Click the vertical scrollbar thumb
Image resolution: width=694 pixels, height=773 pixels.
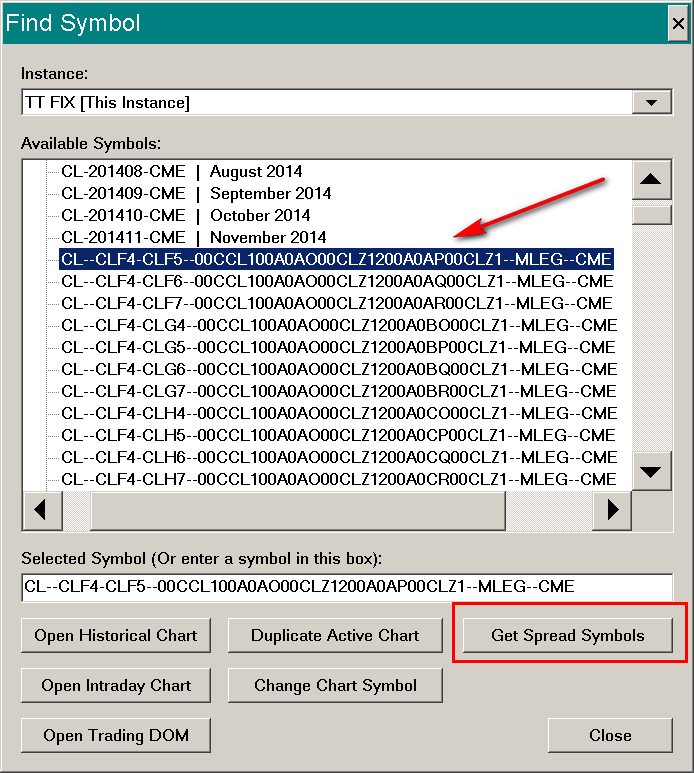[652, 215]
